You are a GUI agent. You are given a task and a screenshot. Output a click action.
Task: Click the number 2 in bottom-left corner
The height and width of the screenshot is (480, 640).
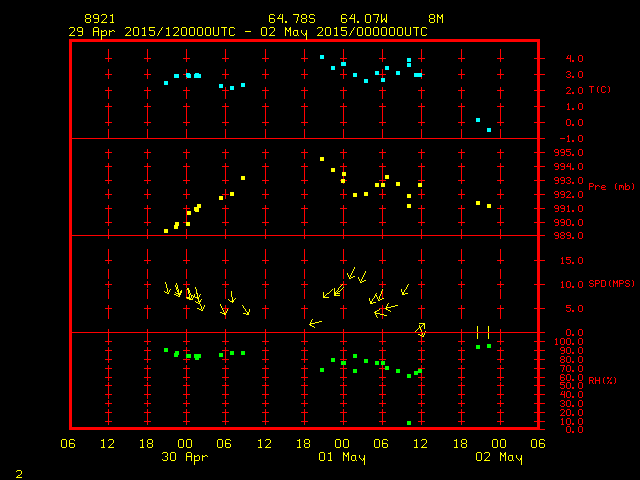[x=19, y=471]
